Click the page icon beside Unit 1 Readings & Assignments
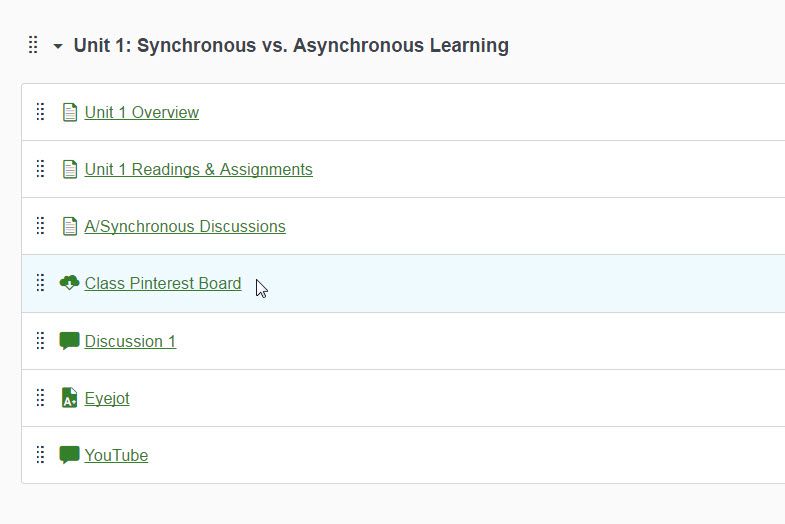The width and height of the screenshot is (785, 524). tap(69, 169)
